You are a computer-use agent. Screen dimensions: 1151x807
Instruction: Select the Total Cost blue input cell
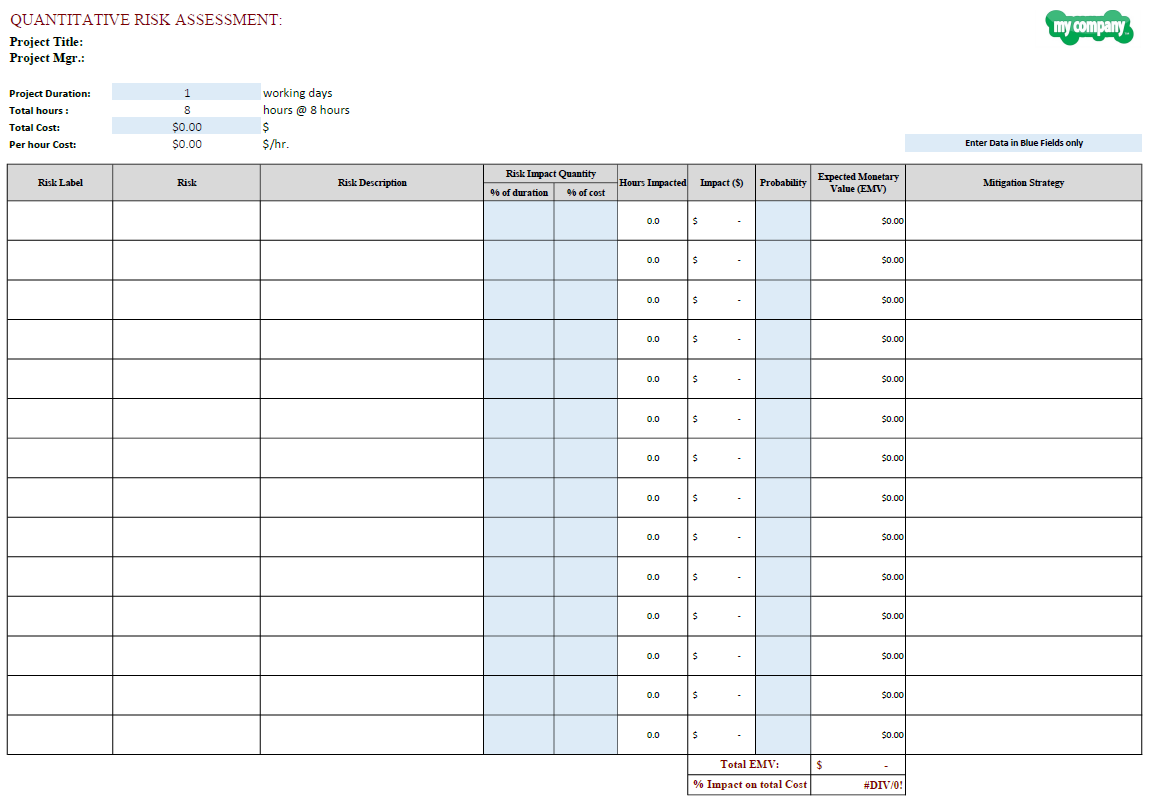coord(186,126)
